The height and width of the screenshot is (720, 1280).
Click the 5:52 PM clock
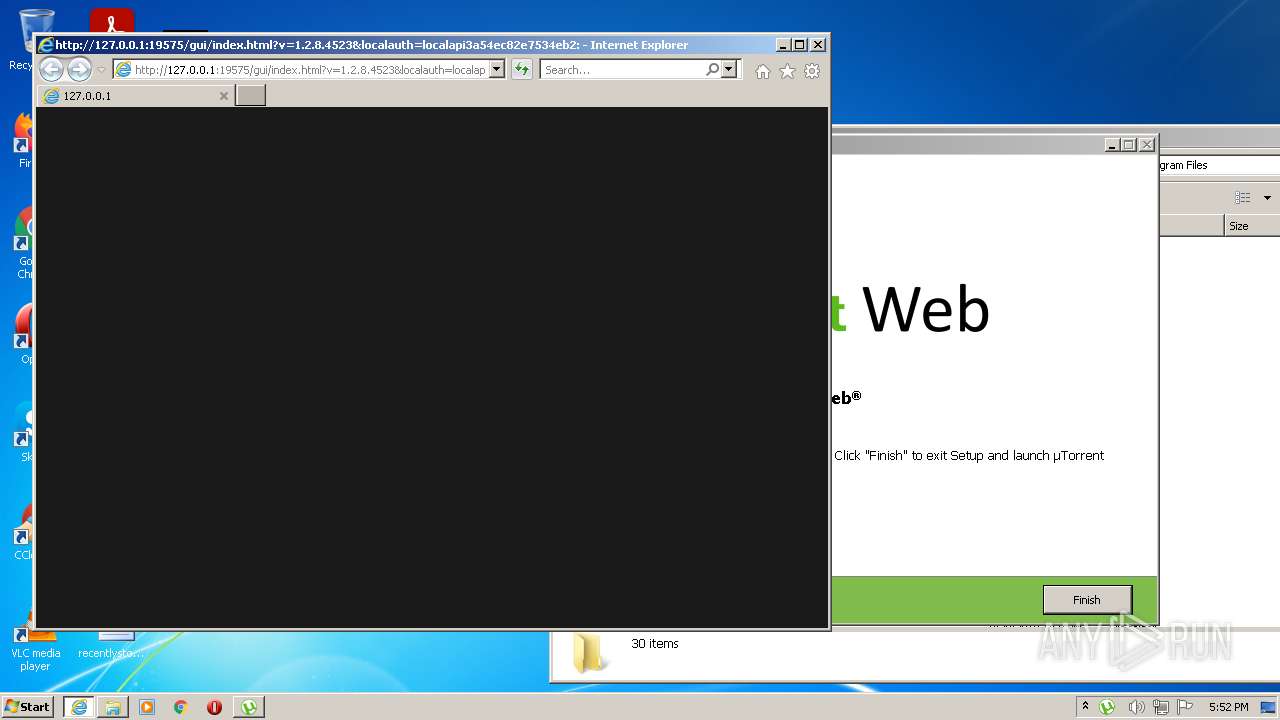[x=1228, y=707]
